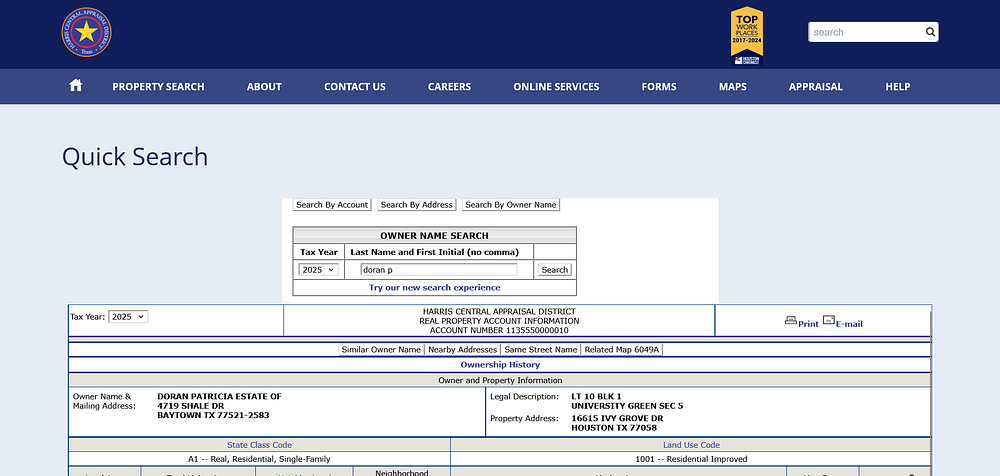Screen dimensions: 1000x476
Task: Open the FORMS menu
Action: 659,87
